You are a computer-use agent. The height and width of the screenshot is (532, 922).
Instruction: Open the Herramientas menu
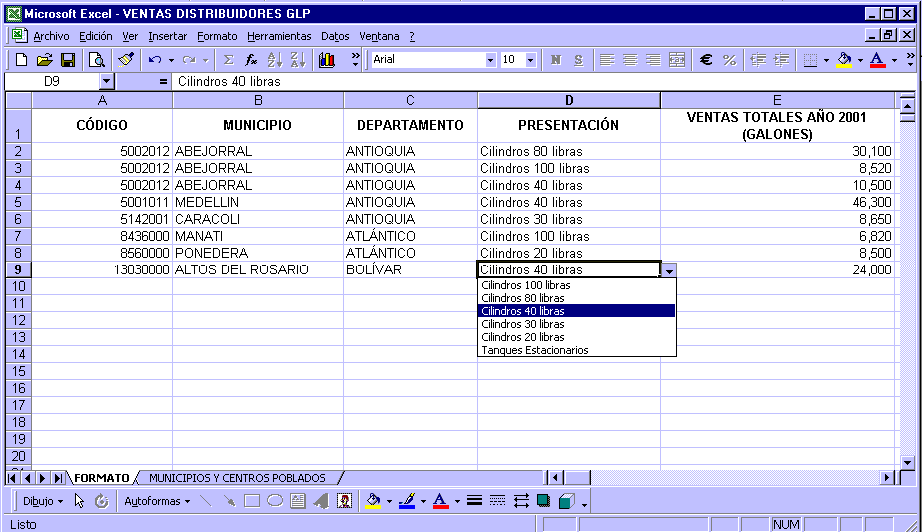tap(279, 36)
